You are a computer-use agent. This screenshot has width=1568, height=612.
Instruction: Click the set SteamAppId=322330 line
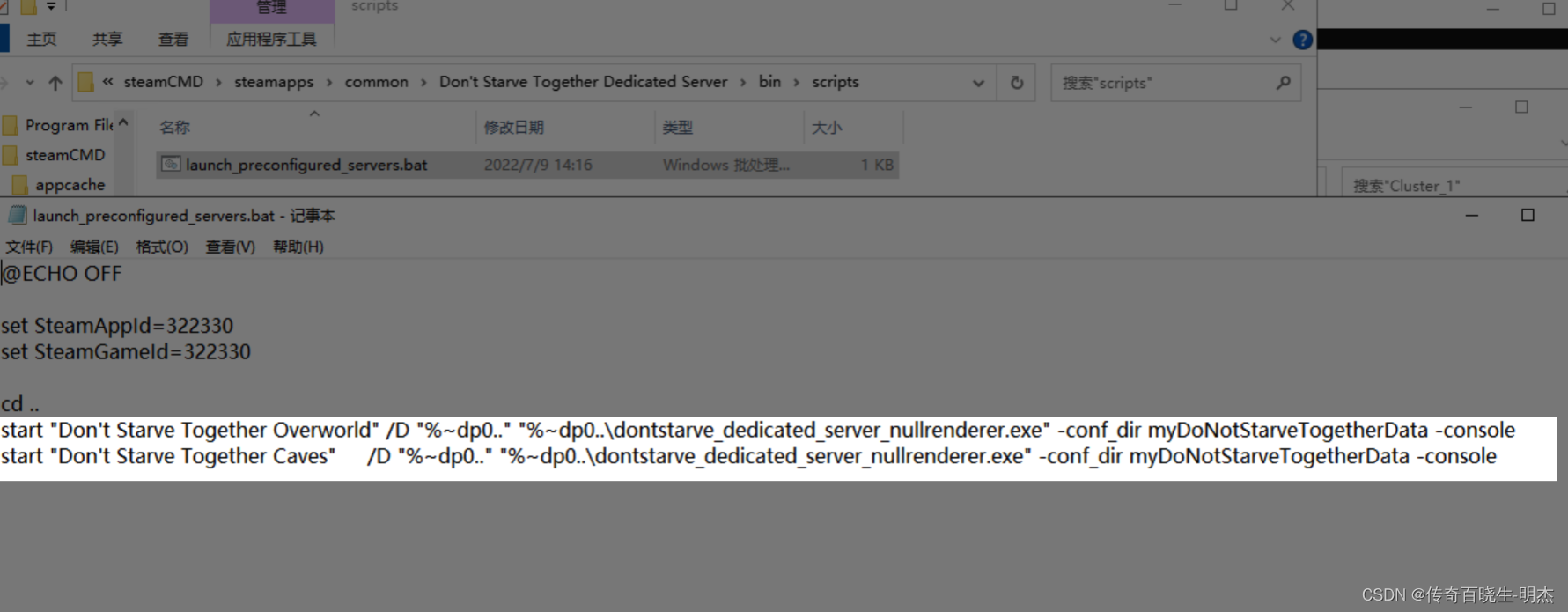click(x=117, y=326)
